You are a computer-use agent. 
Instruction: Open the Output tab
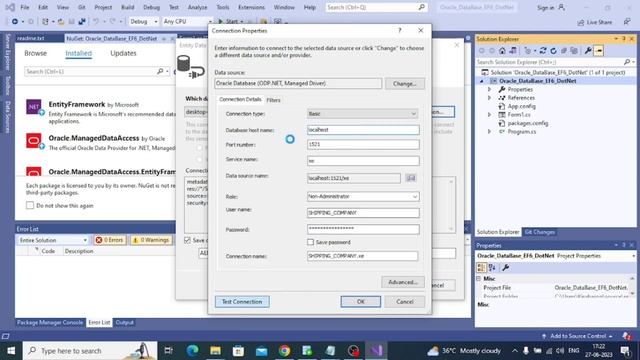point(124,322)
